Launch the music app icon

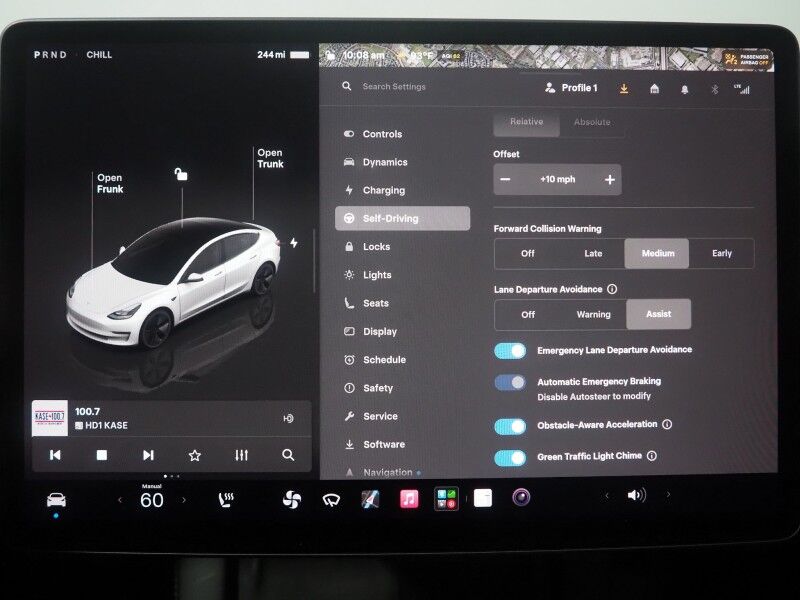tap(409, 499)
